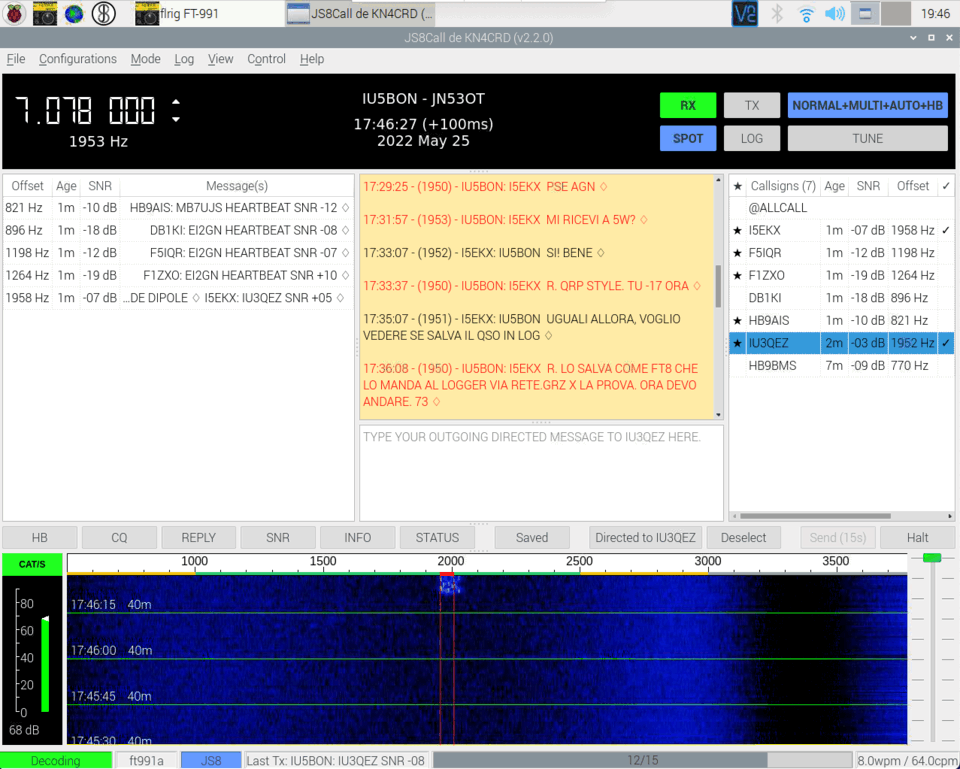Open the Control menu
This screenshot has width=960, height=769.
266,59
